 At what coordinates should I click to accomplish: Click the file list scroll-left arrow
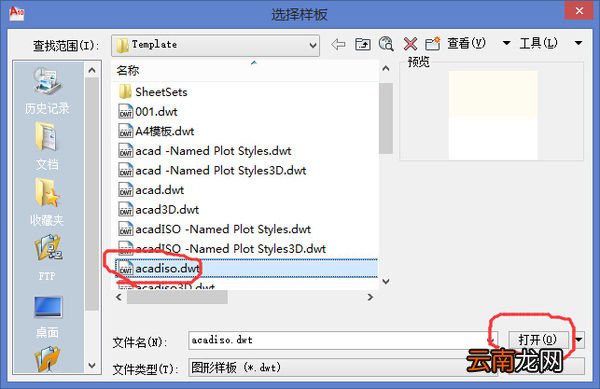(x=119, y=297)
